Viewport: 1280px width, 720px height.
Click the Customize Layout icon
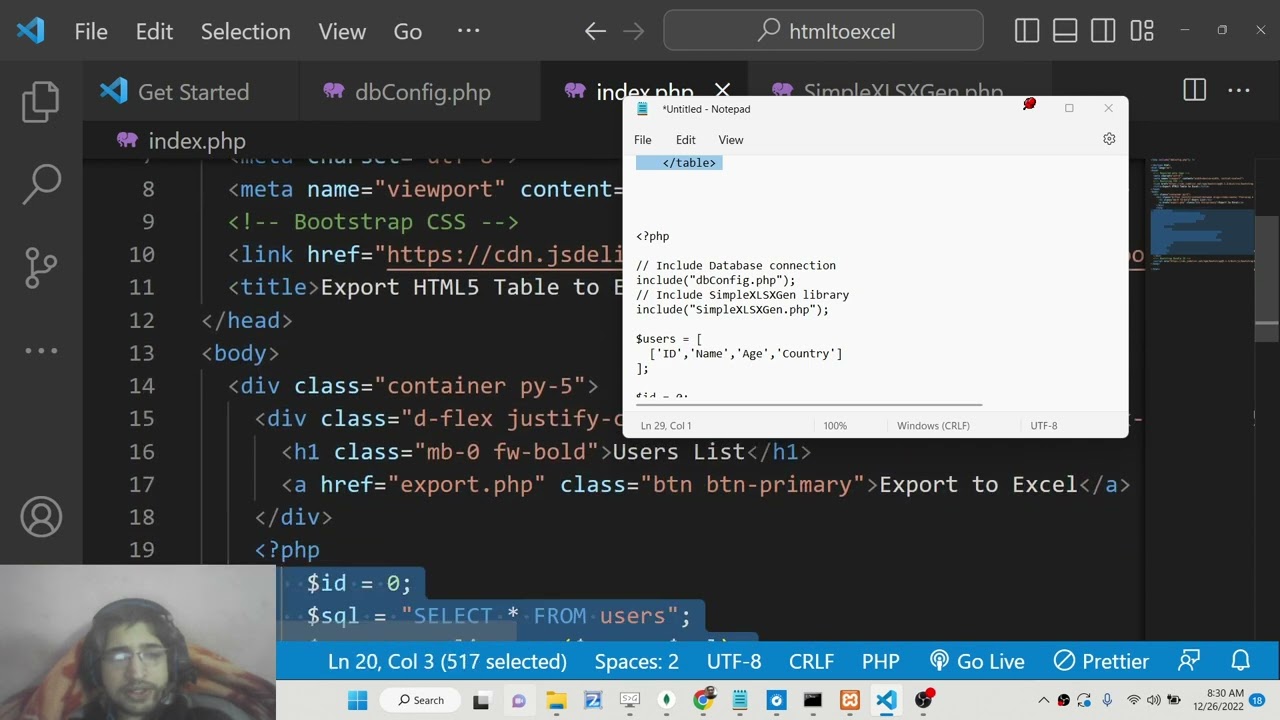[x=1142, y=31]
